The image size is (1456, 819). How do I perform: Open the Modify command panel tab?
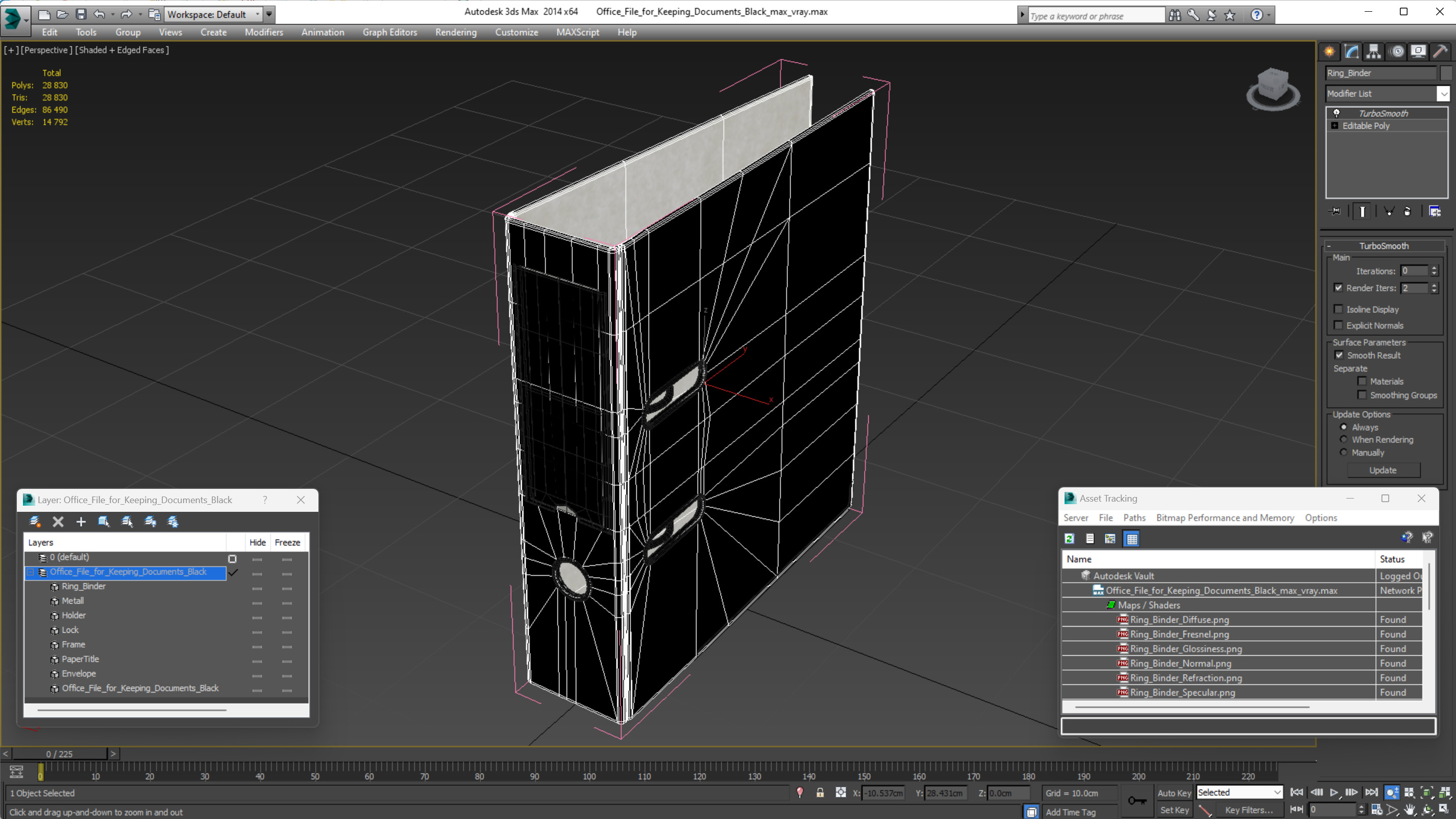click(1351, 52)
